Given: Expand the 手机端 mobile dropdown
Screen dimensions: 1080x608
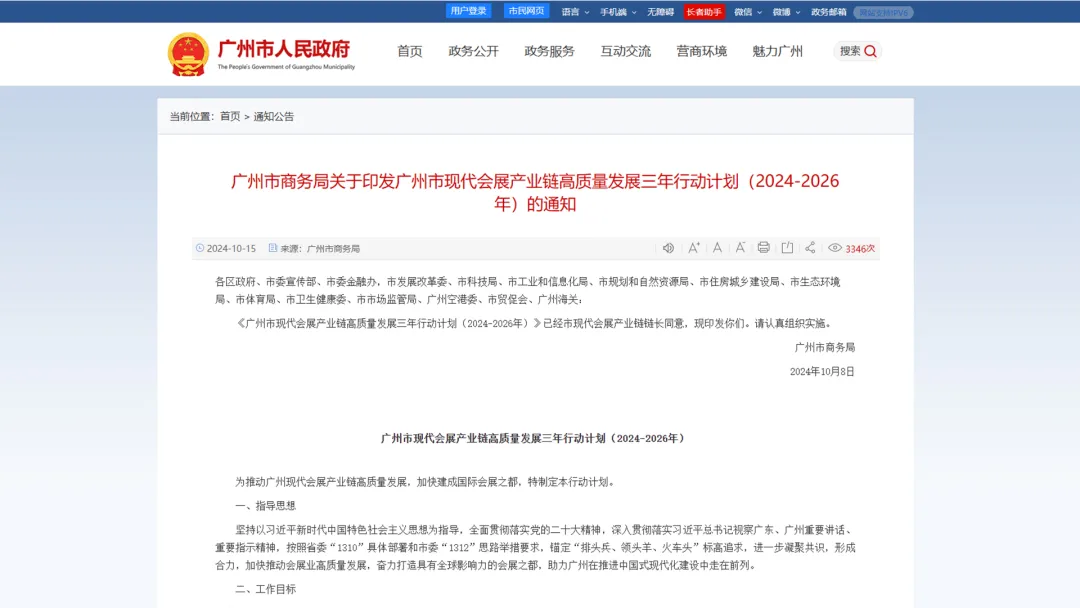Looking at the screenshot, I should (x=618, y=12).
